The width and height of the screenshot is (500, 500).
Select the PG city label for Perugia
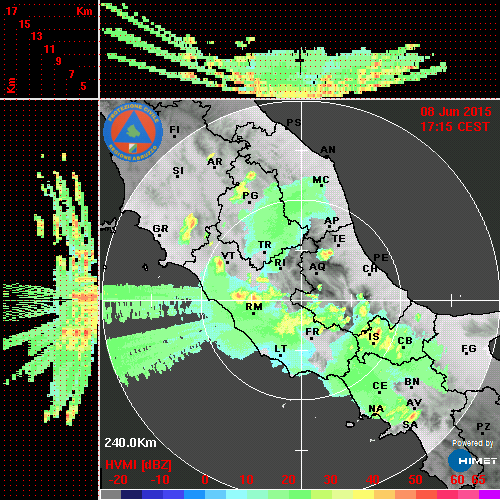250,195
